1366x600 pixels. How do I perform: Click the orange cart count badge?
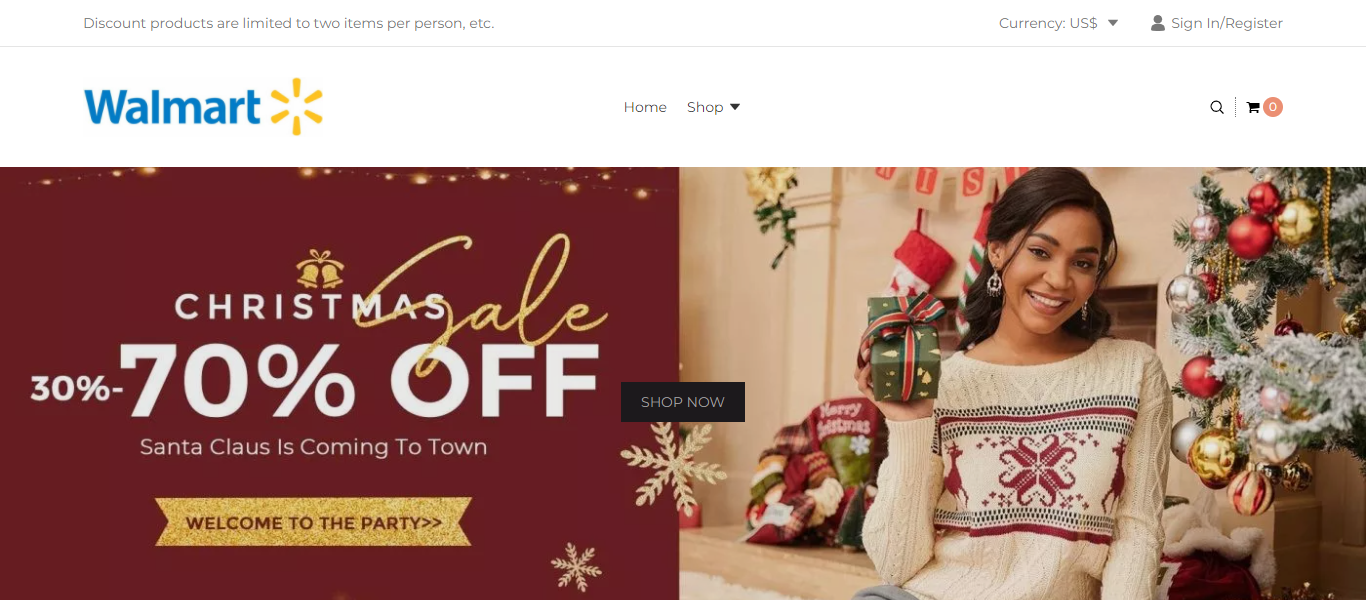click(x=1273, y=107)
